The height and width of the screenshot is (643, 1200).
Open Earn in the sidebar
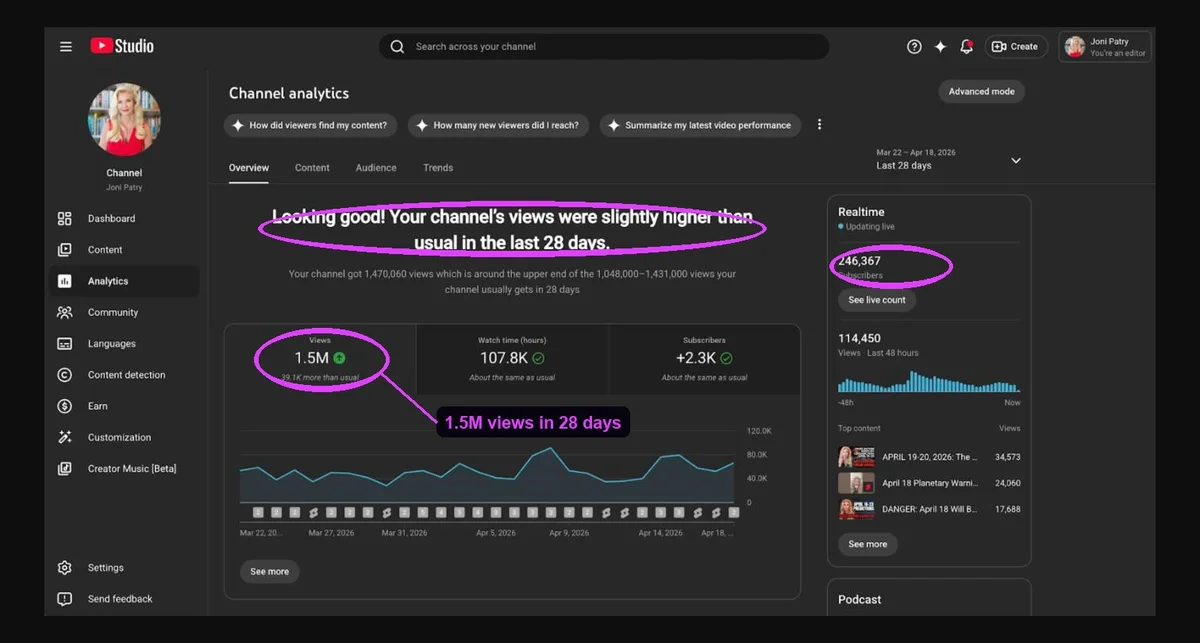pyautogui.click(x=124, y=406)
